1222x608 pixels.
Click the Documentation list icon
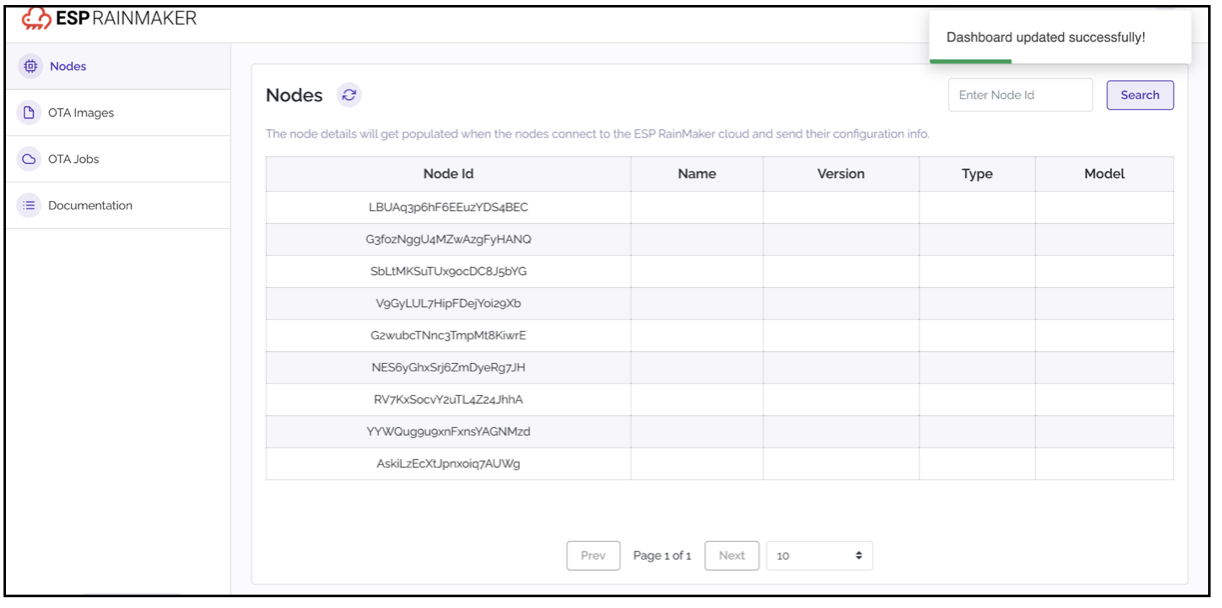point(29,205)
